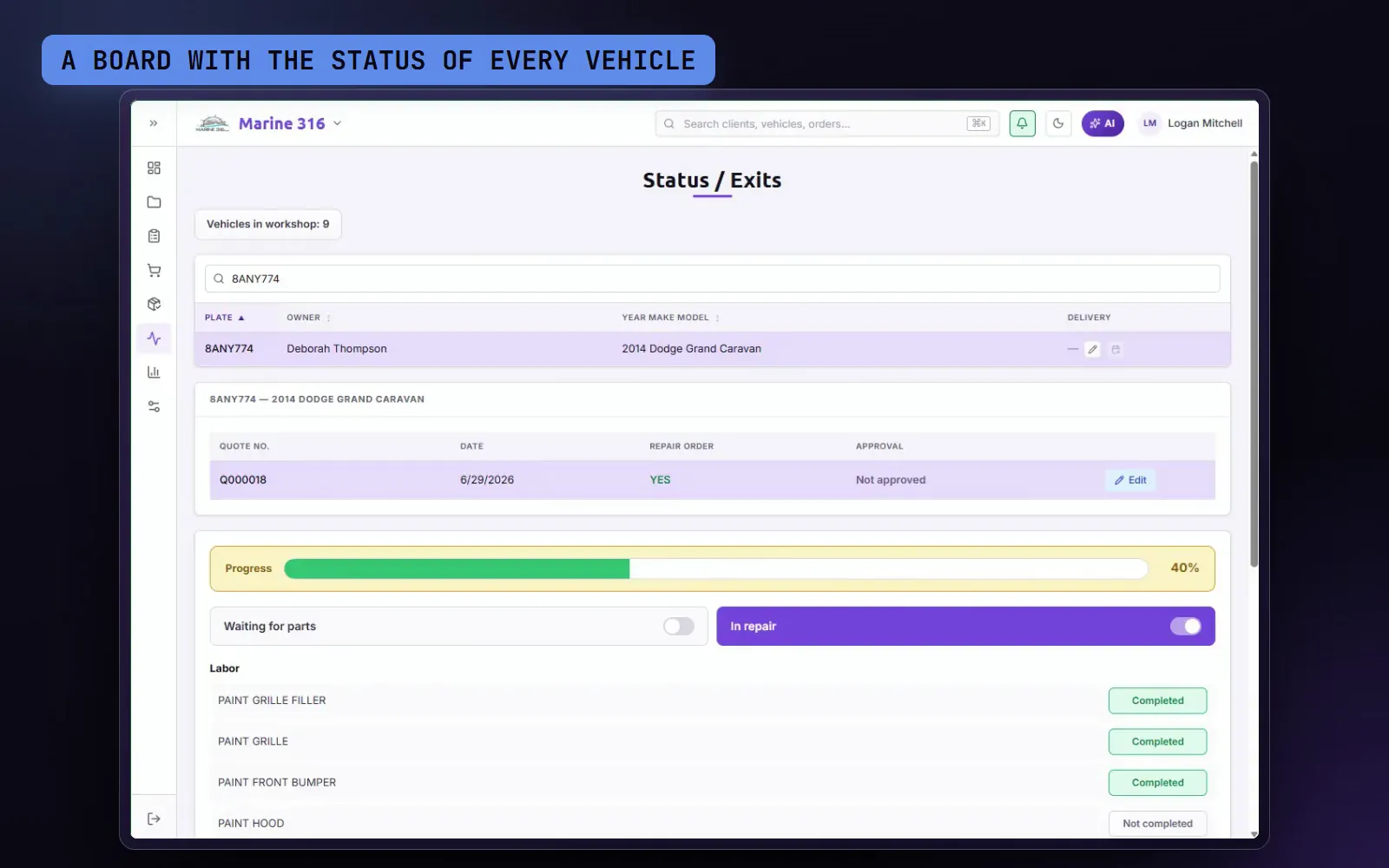This screenshot has height=868, width=1389.
Task: Open the clipboard list icon in sidebar
Action: point(154,236)
